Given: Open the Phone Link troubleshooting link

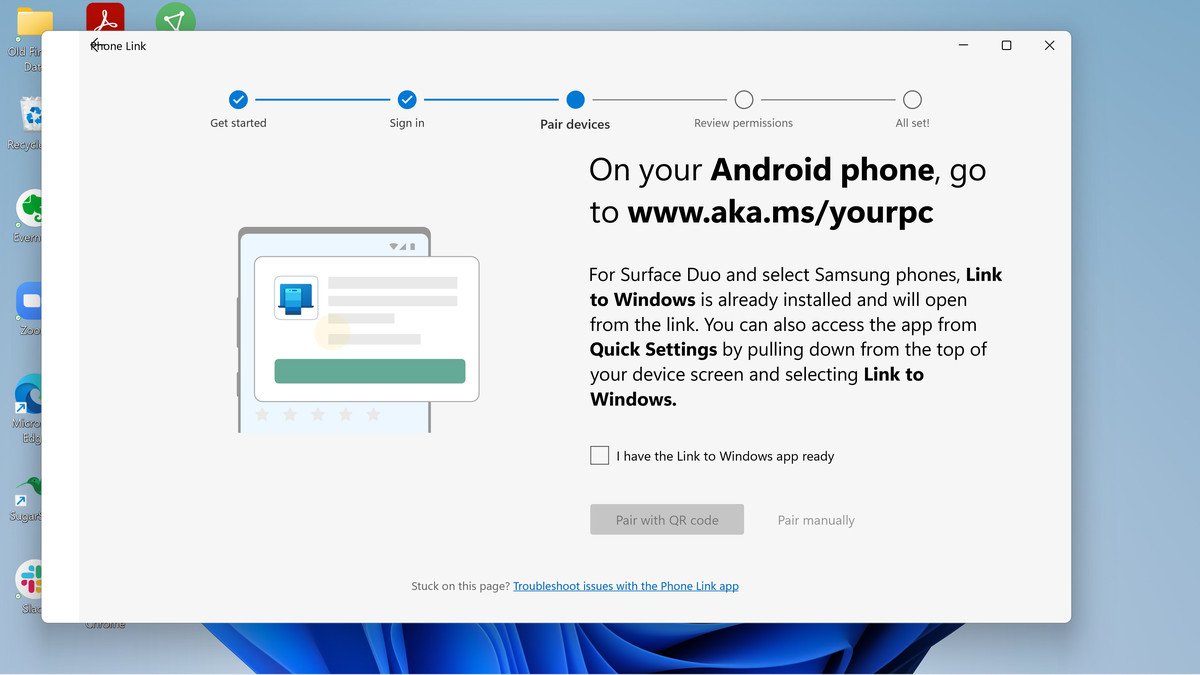Looking at the screenshot, I should click(x=626, y=586).
